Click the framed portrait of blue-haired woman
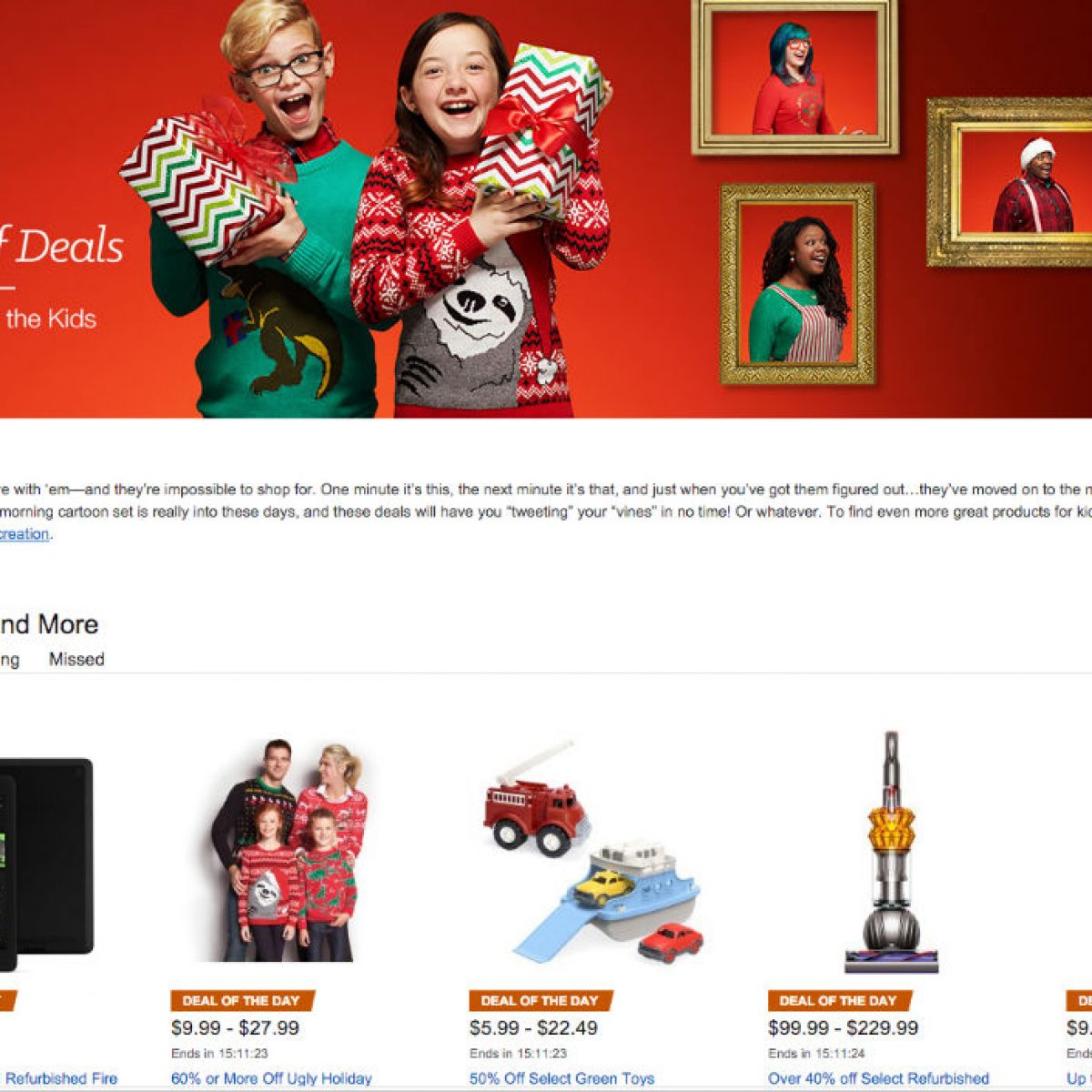This screenshot has height=1092, width=1092. click(794, 77)
